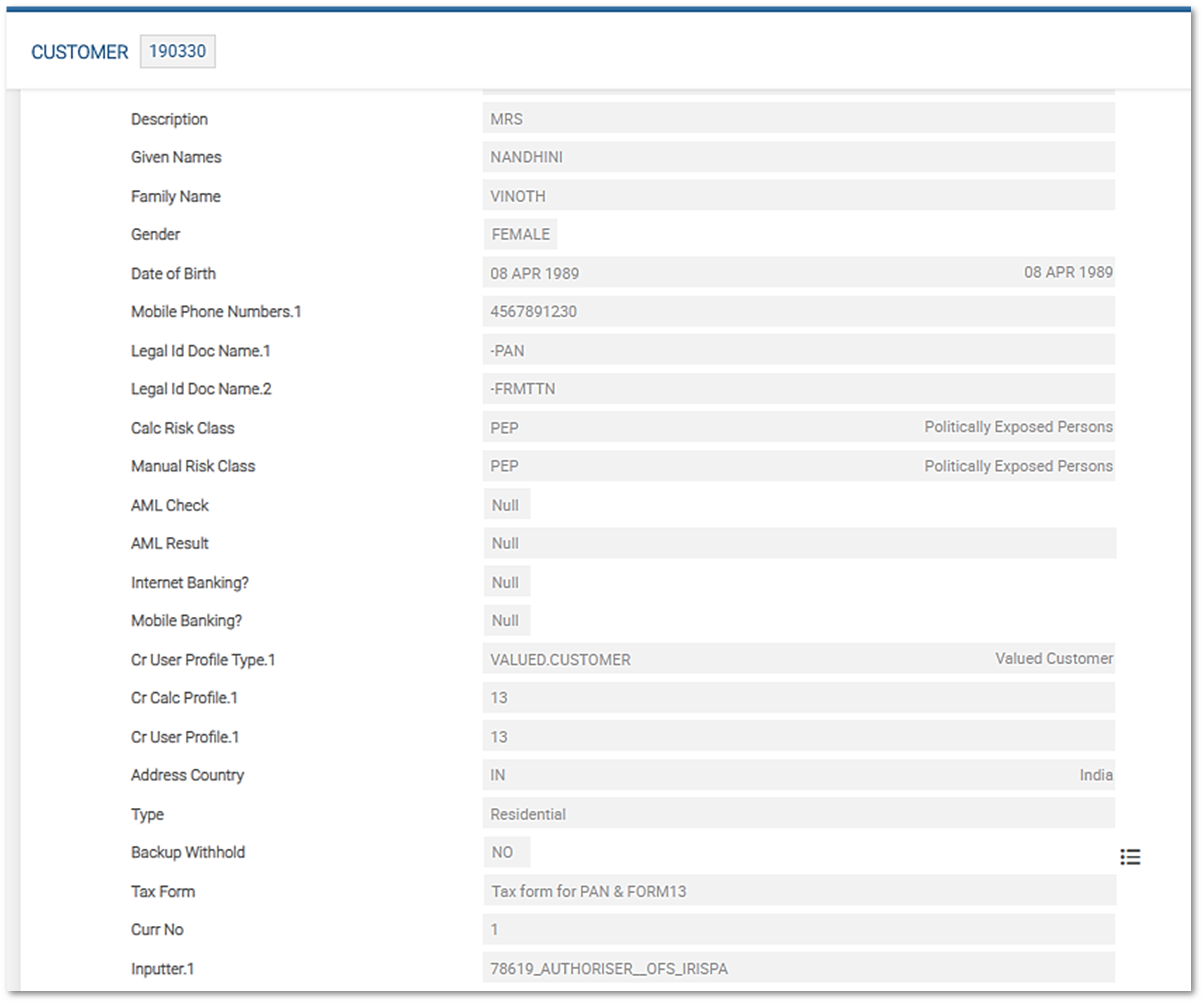This screenshot has height=1004, width=1204.
Task: Click the Date of Birth field
Action: click(799, 273)
